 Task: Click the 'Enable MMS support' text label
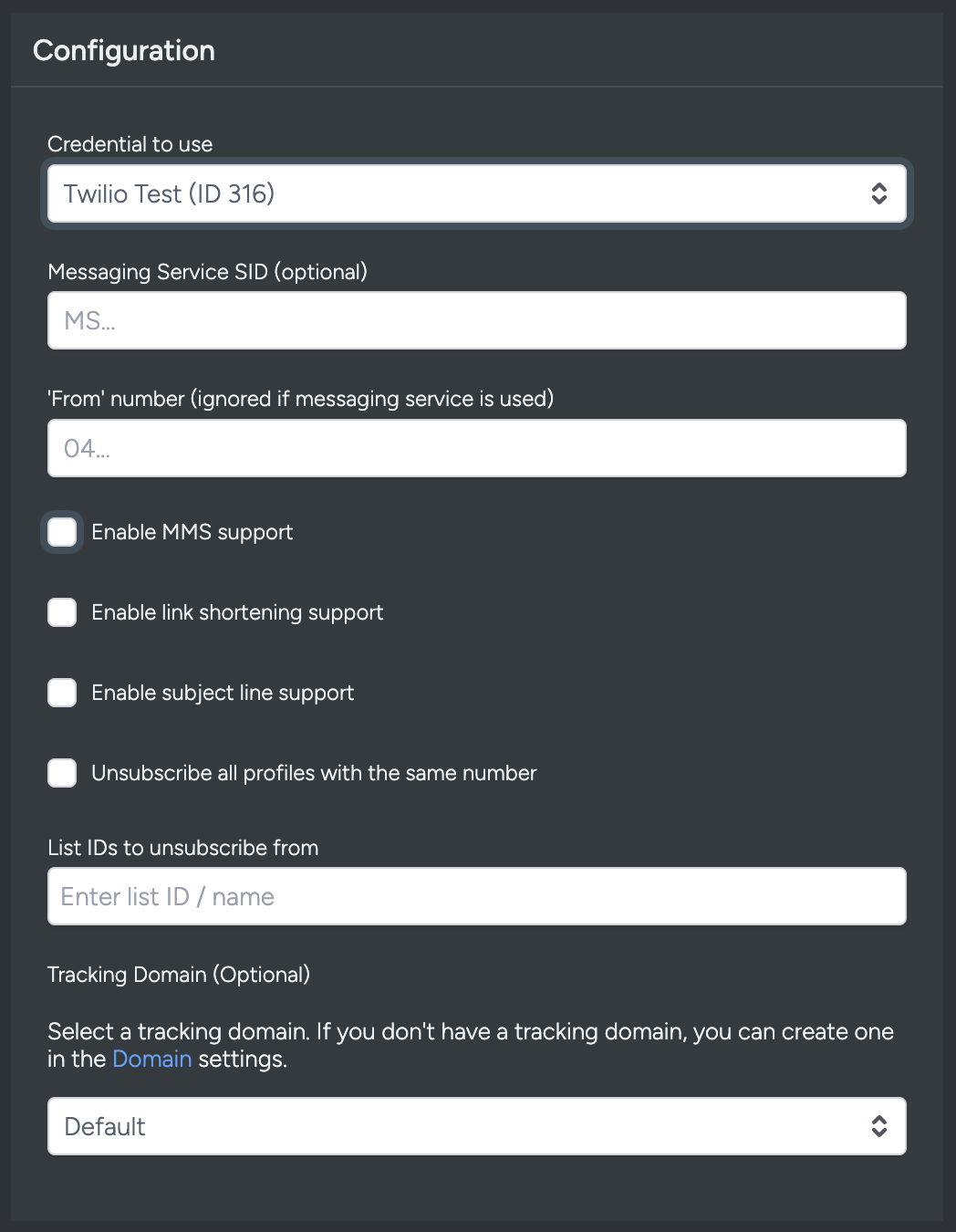click(x=192, y=532)
